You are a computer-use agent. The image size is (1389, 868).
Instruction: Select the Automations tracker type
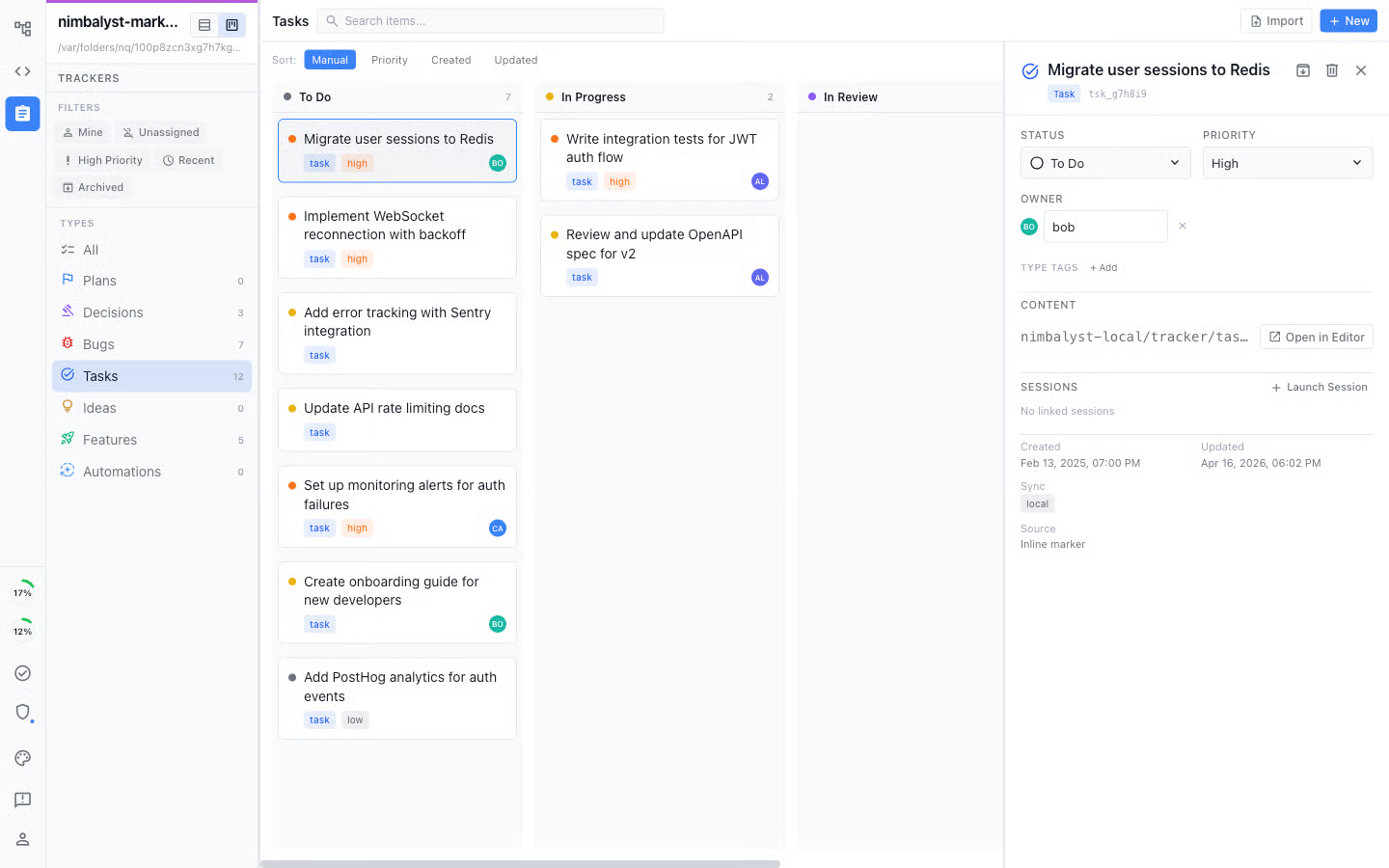click(x=152, y=472)
